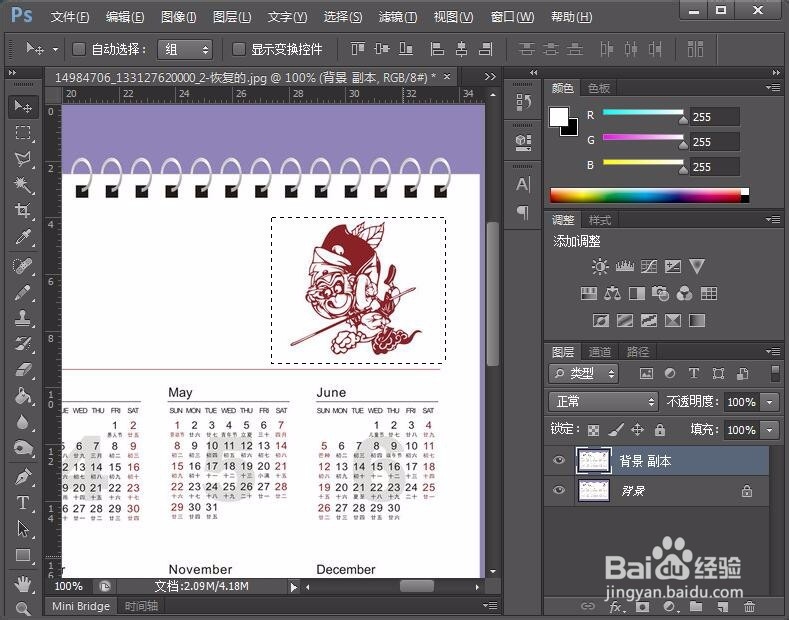
Task: Select the History Brush tool
Action: 23,344
